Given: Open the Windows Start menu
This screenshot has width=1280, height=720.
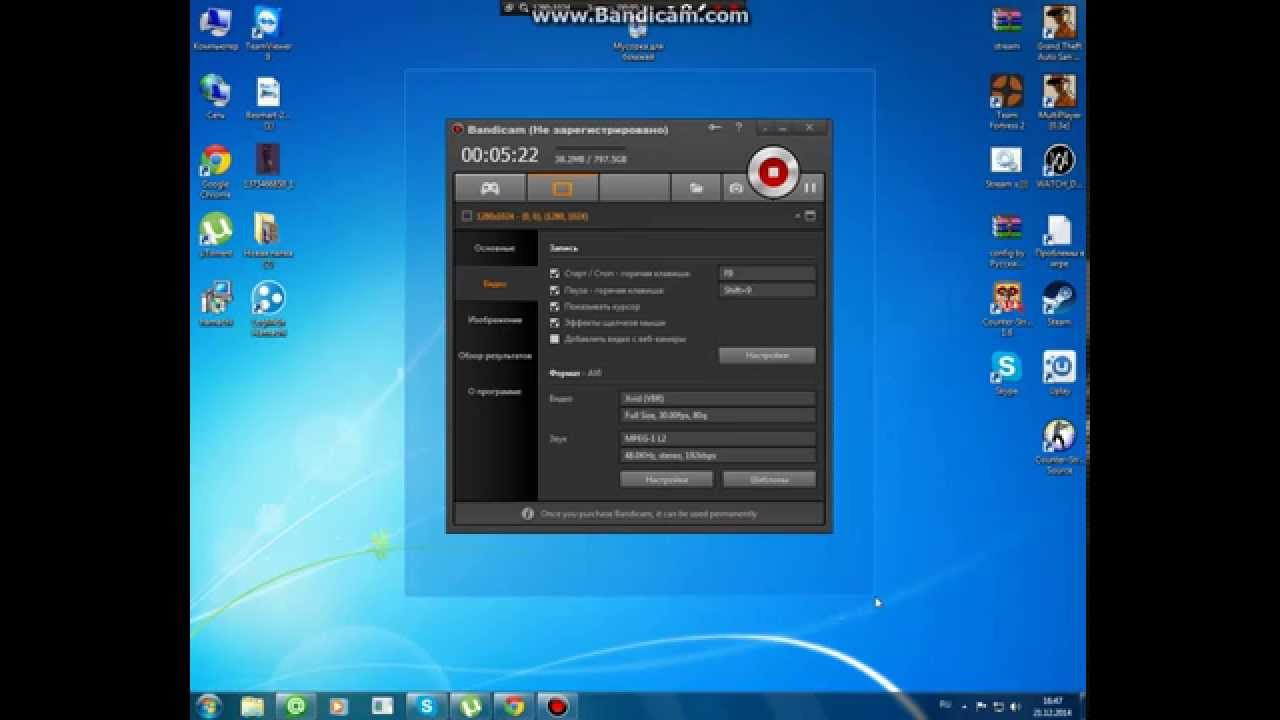Looking at the screenshot, I should 209,706.
